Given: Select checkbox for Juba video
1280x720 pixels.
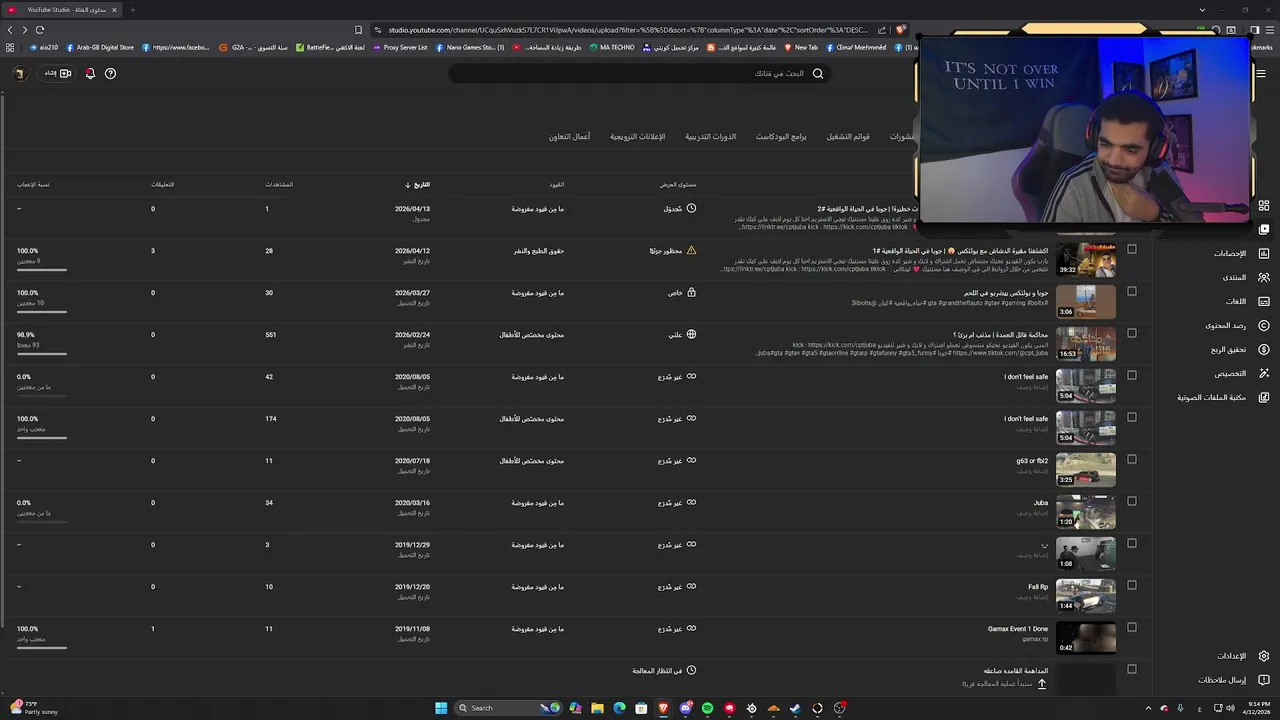Looking at the screenshot, I should coord(1131,501).
